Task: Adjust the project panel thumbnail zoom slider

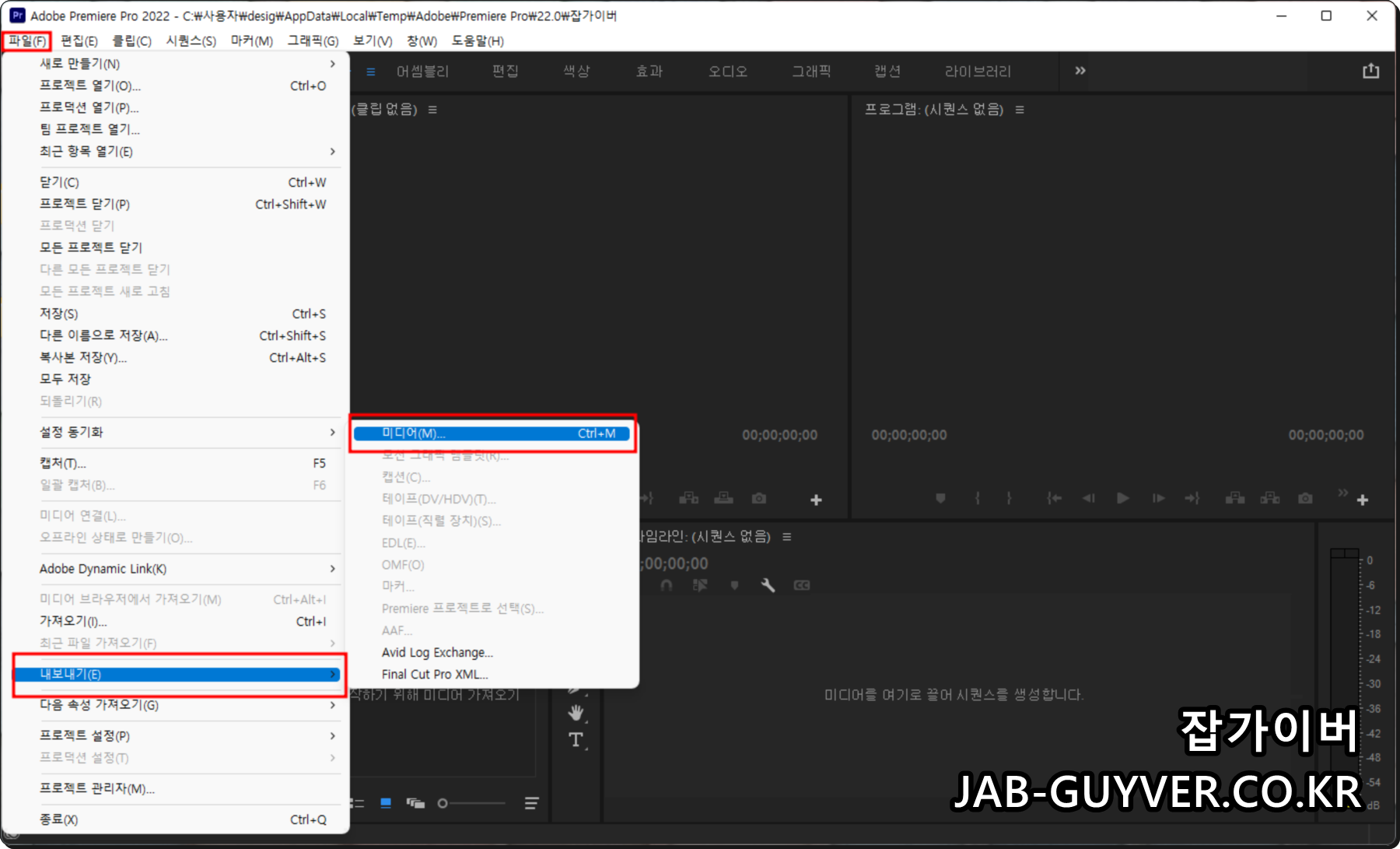Action: tap(471, 803)
